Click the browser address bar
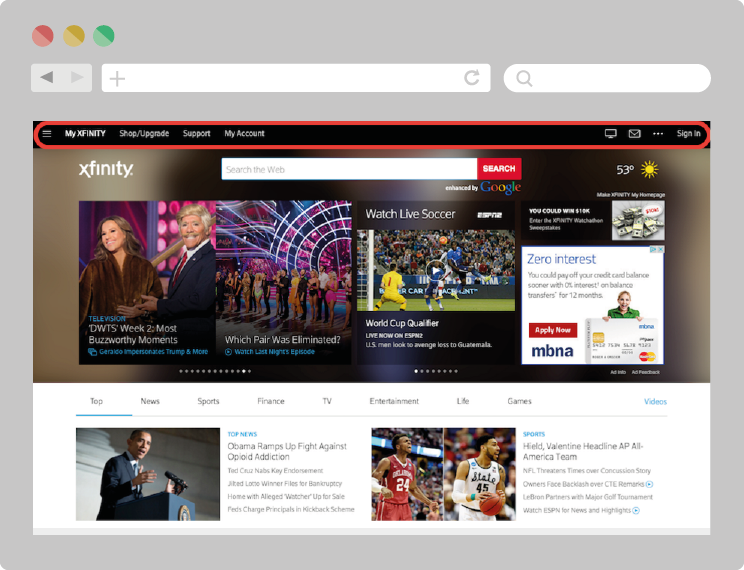 (x=296, y=78)
